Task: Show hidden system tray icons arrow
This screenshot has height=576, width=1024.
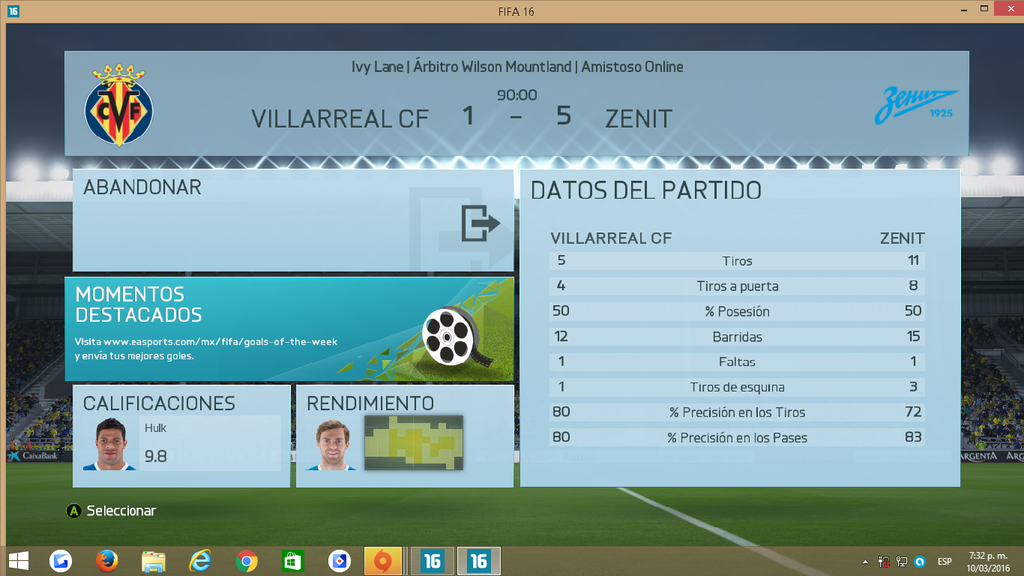Action: pyautogui.click(x=865, y=562)
